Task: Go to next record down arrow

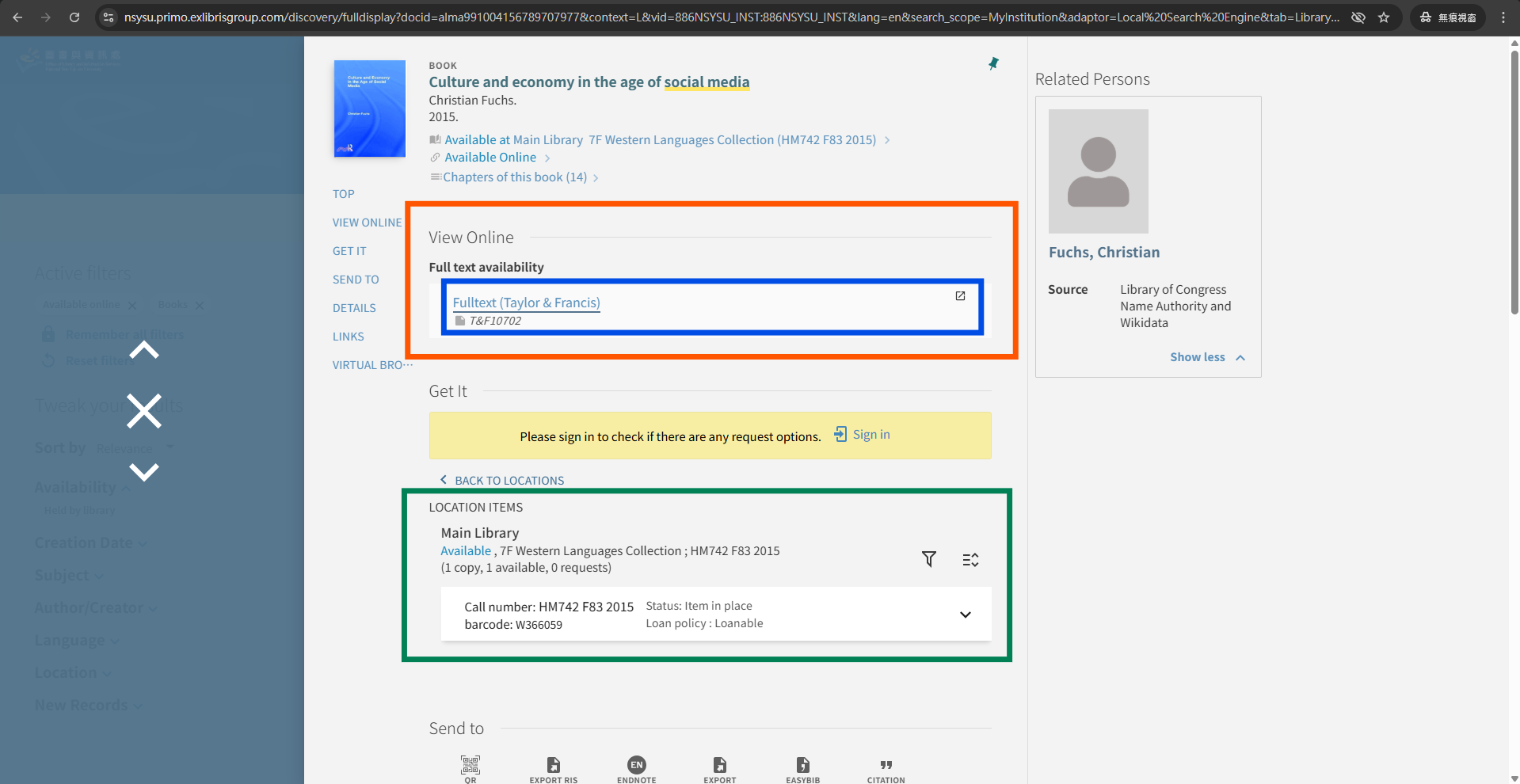Action: coord(144,472)
